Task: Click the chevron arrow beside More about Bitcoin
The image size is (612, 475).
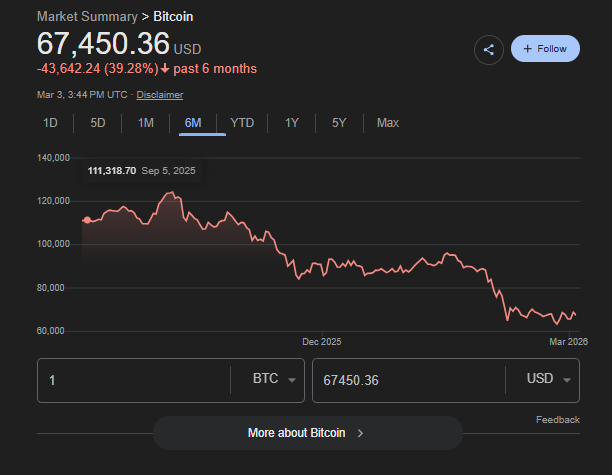Action: (360, 433)
